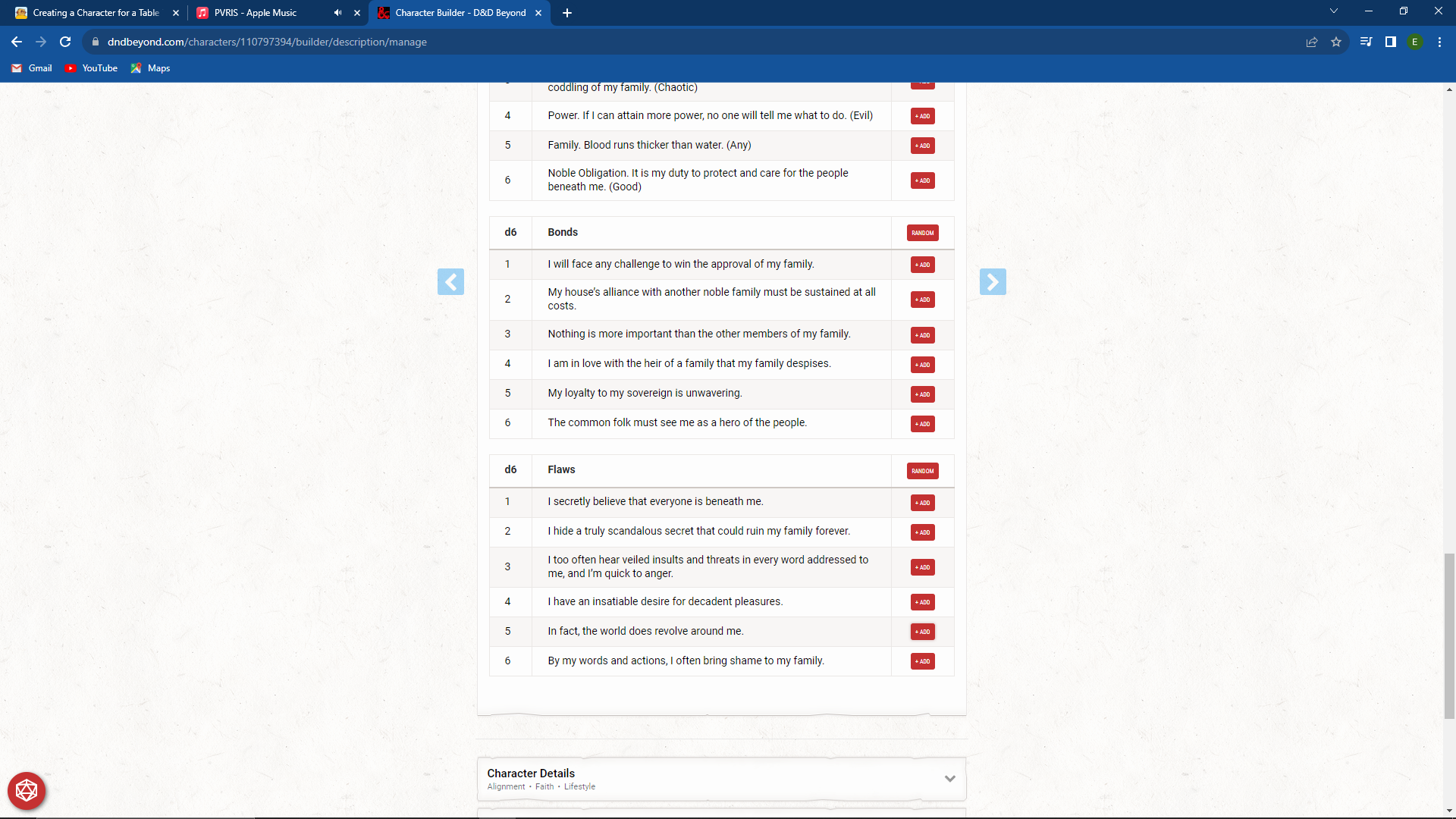Select the Character Builder D&D Beyond tab

coord(455,13)
